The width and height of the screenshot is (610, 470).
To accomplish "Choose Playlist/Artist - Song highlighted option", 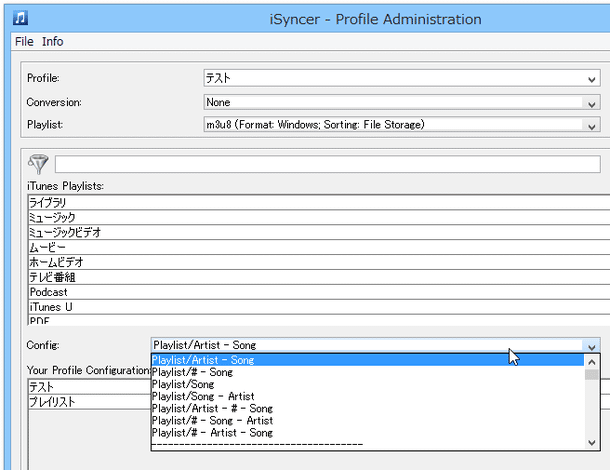I will point(368,360).
